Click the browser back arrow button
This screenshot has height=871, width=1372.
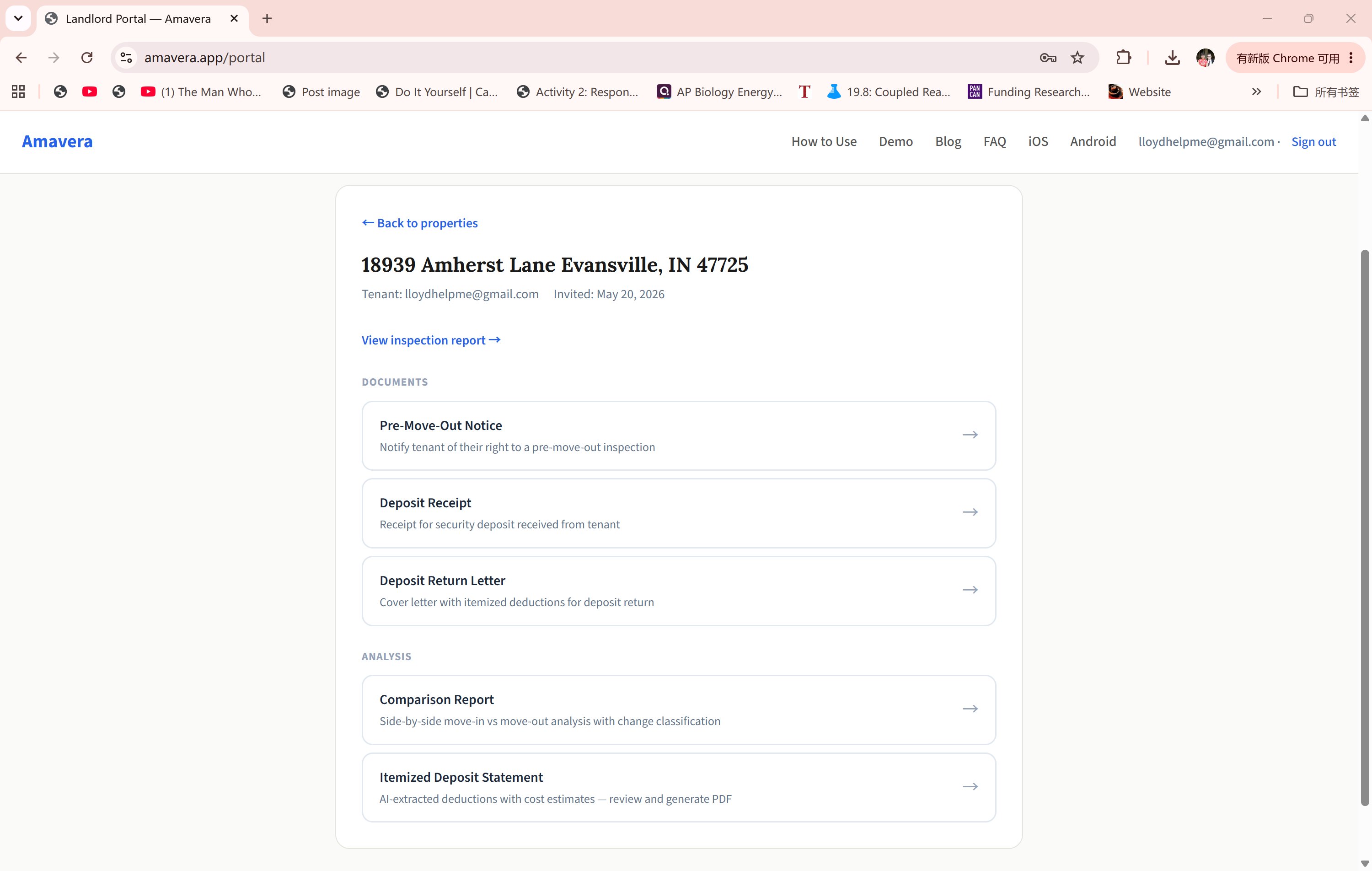(21, 58)
